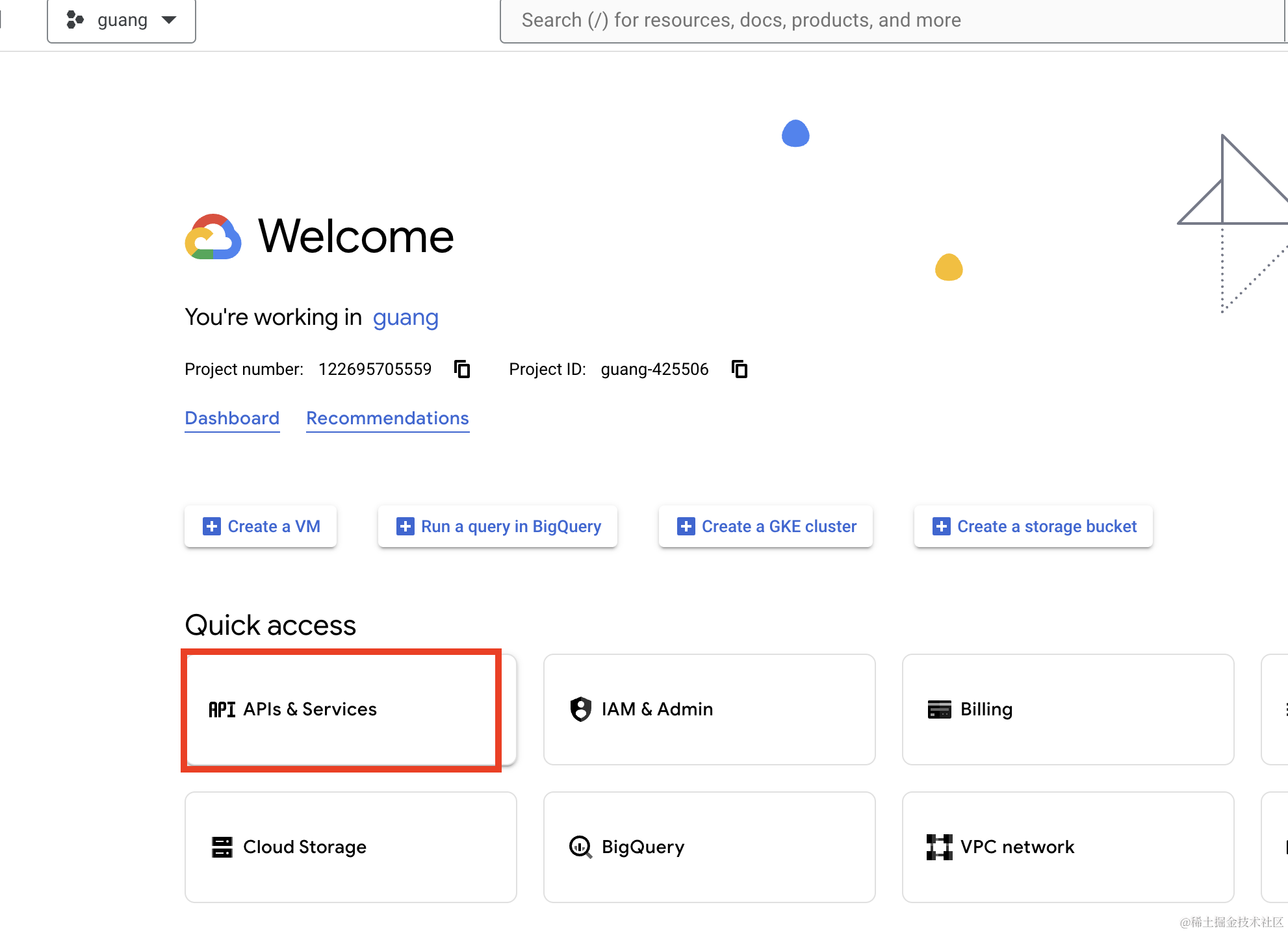Open the guang project name link

coord(406,318)
